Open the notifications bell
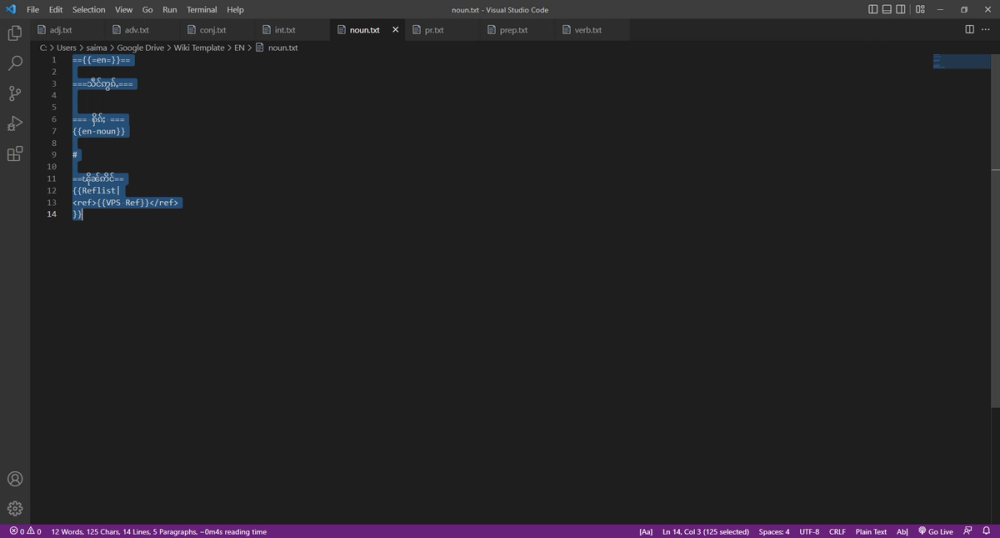The image size is (1000, 538). (x=986, y=531)
